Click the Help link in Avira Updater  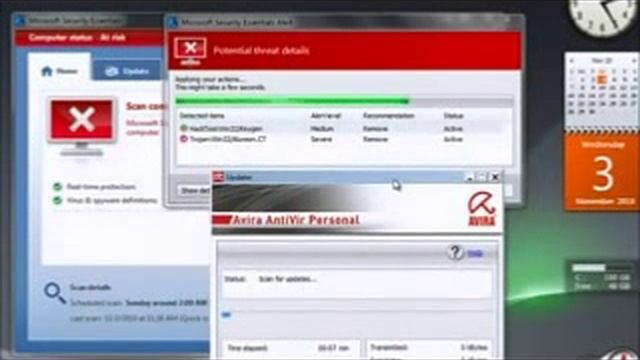coord(475,253)
